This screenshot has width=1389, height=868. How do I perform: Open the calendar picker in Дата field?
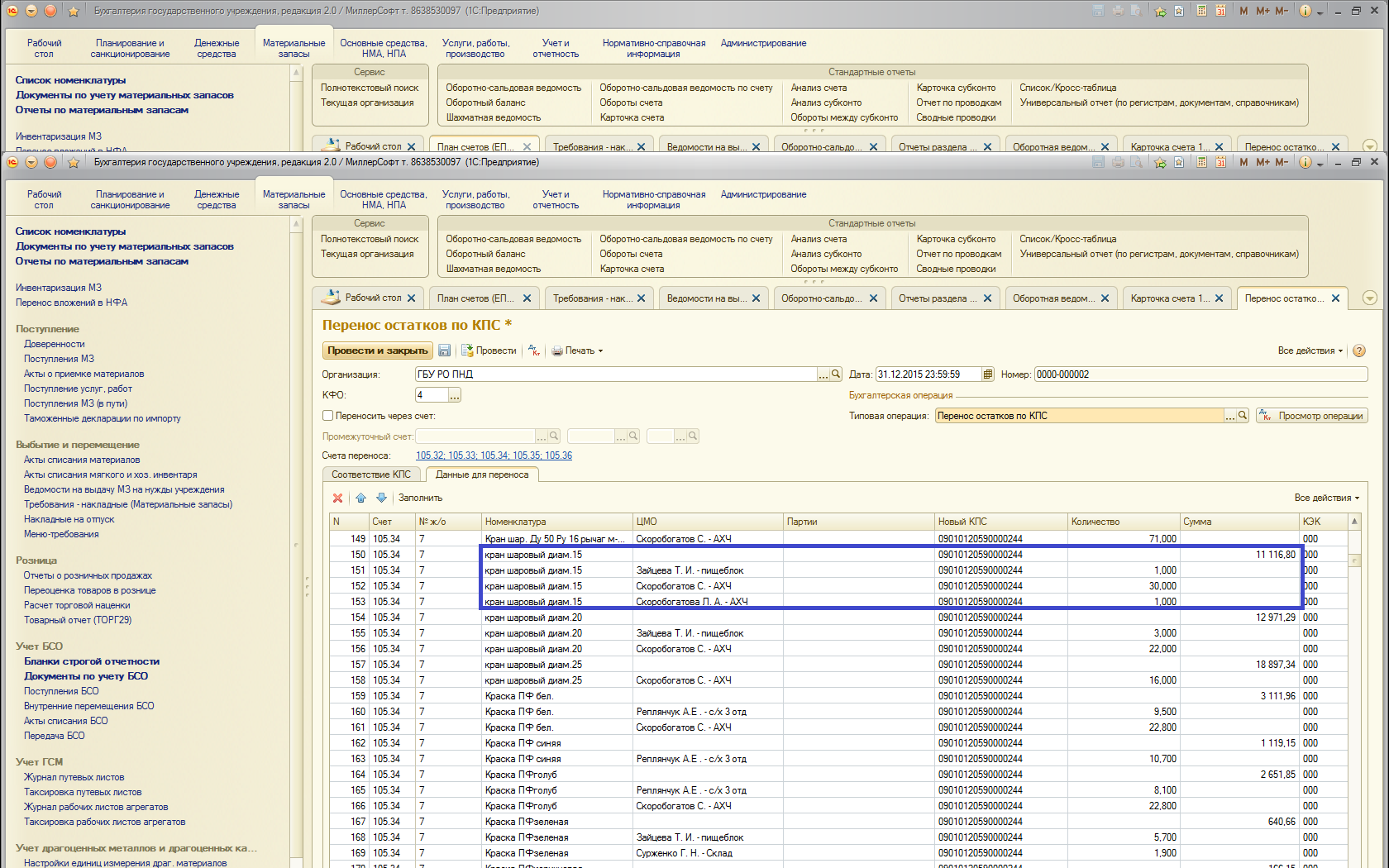point(987,374)
